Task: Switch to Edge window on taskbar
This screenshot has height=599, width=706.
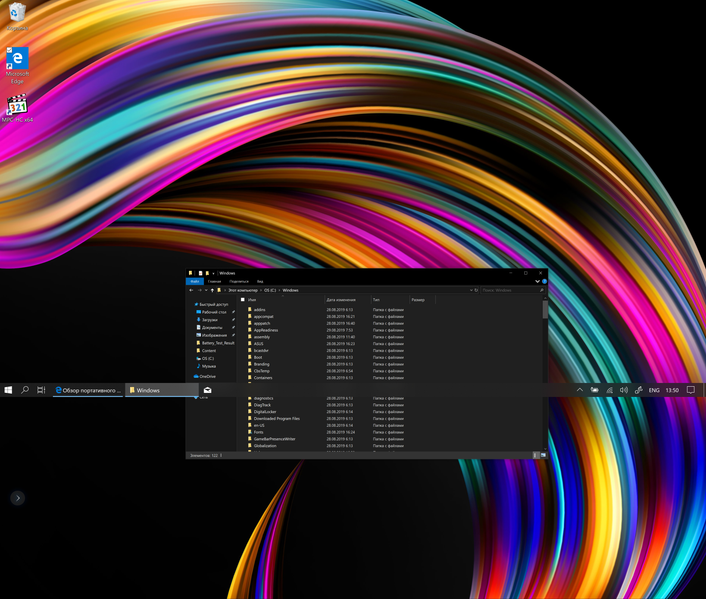Action: (x=88, y=390)
